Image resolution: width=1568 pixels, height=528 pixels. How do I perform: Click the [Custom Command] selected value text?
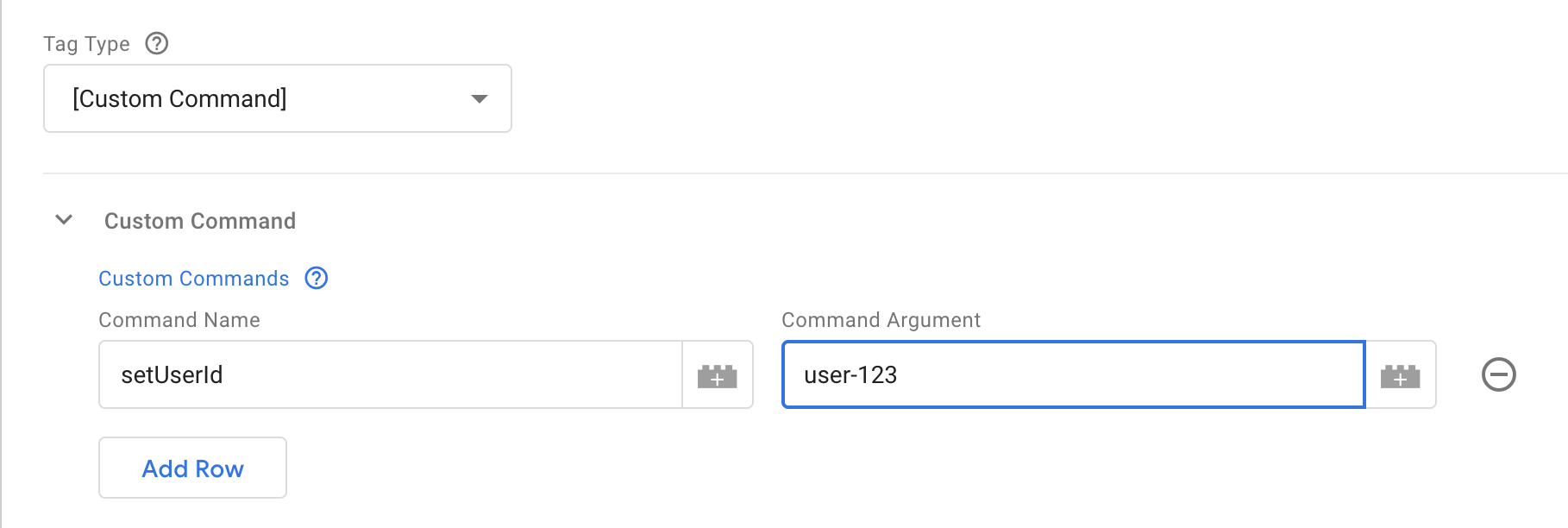pos(179,99)
